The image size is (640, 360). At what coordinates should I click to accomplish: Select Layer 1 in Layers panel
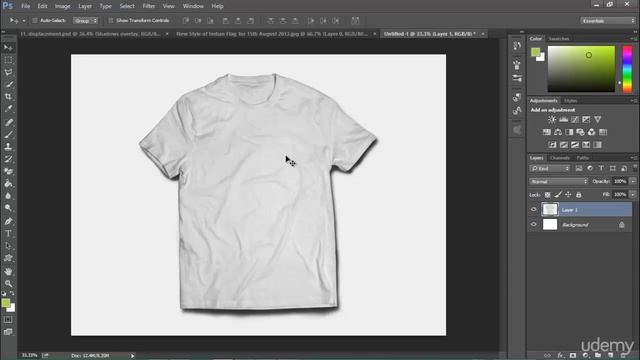580,209
